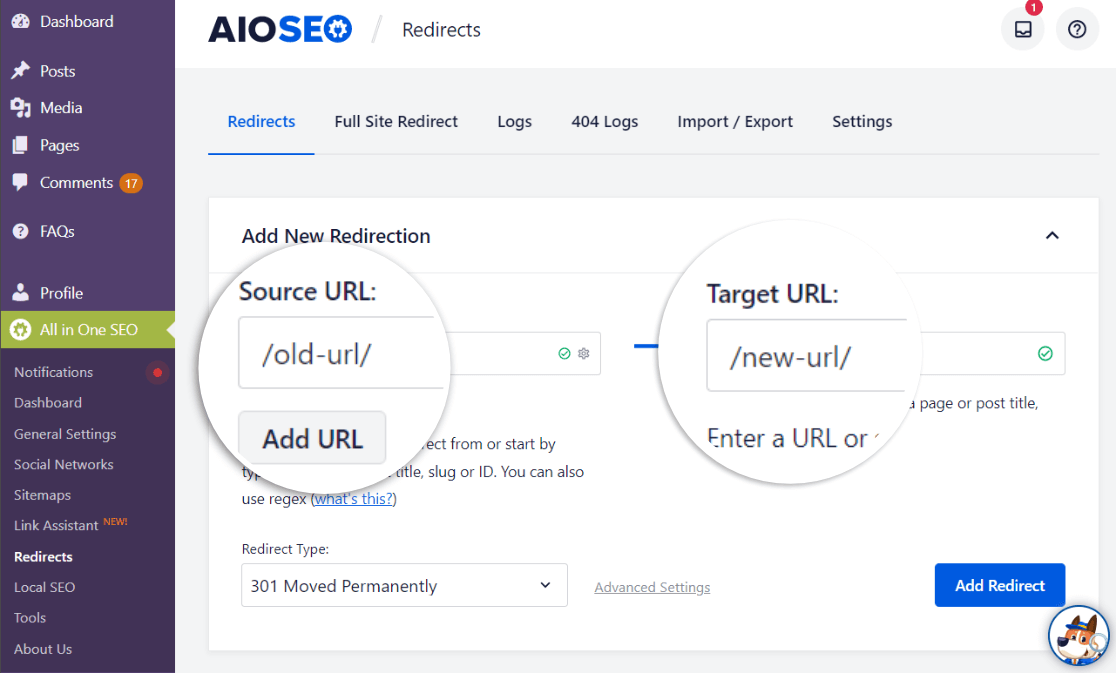Viewport: 1116px width, 673px height.
Task: Open the "what's this?" link
Action: click(353, 498)
